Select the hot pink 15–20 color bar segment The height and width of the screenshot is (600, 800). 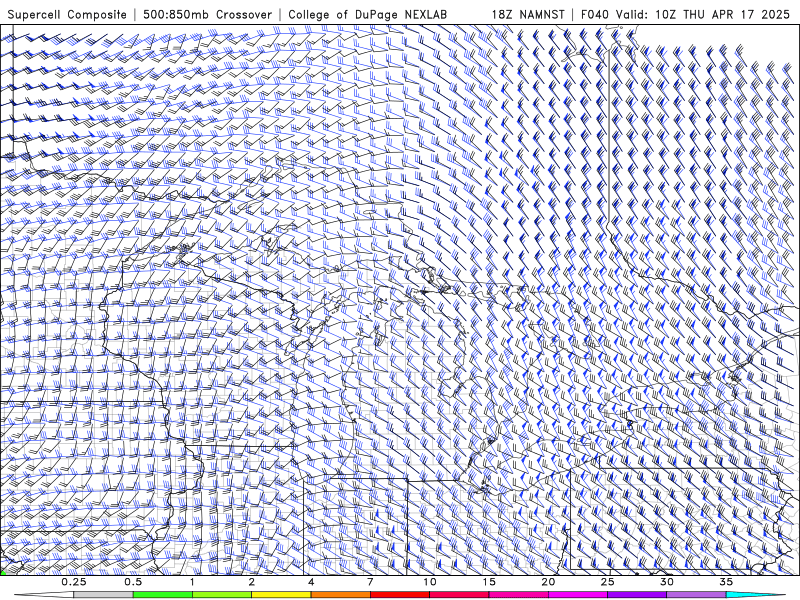click(x=518, y=595)
